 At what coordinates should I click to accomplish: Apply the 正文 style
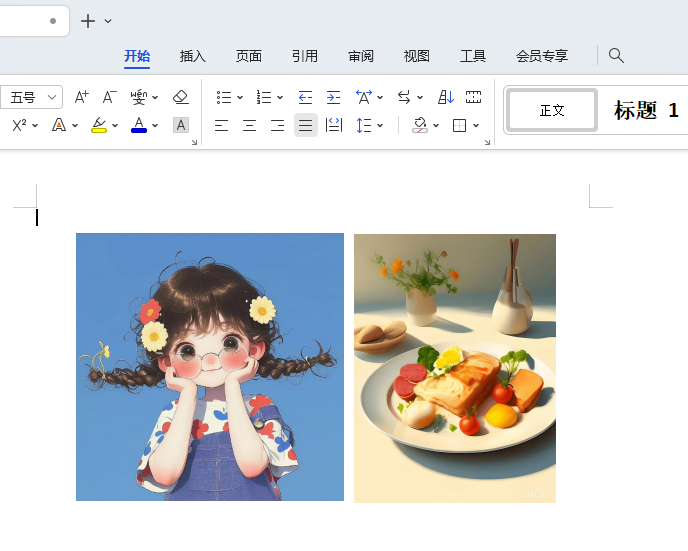(552, 110)
